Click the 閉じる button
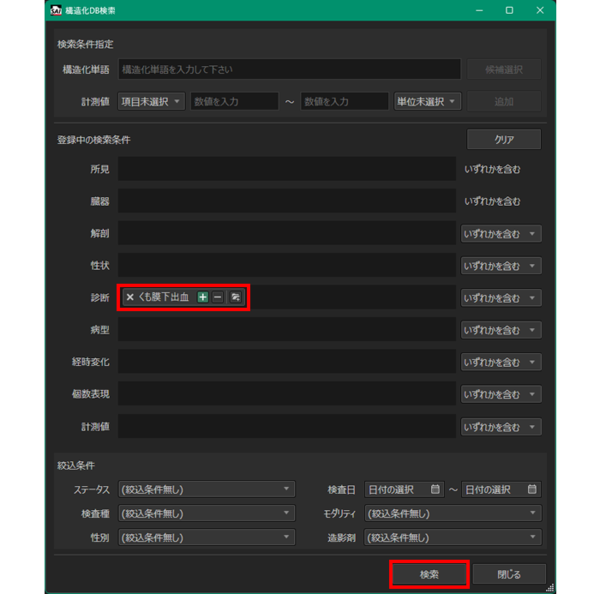The width and height of the screenshot is (600, 594). [509, 574]
